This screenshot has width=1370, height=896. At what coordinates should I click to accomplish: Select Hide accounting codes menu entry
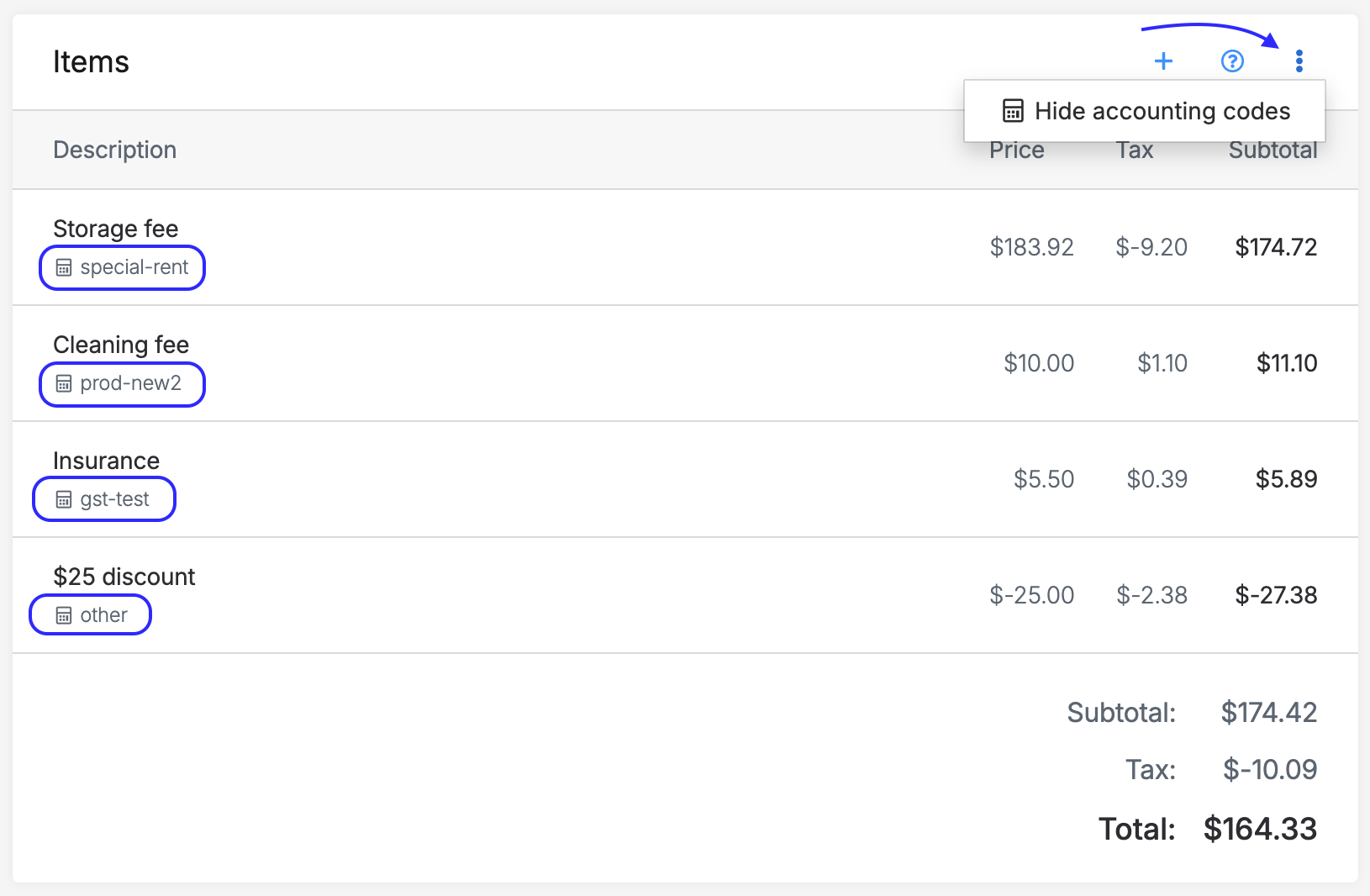tap(1162, 111)
